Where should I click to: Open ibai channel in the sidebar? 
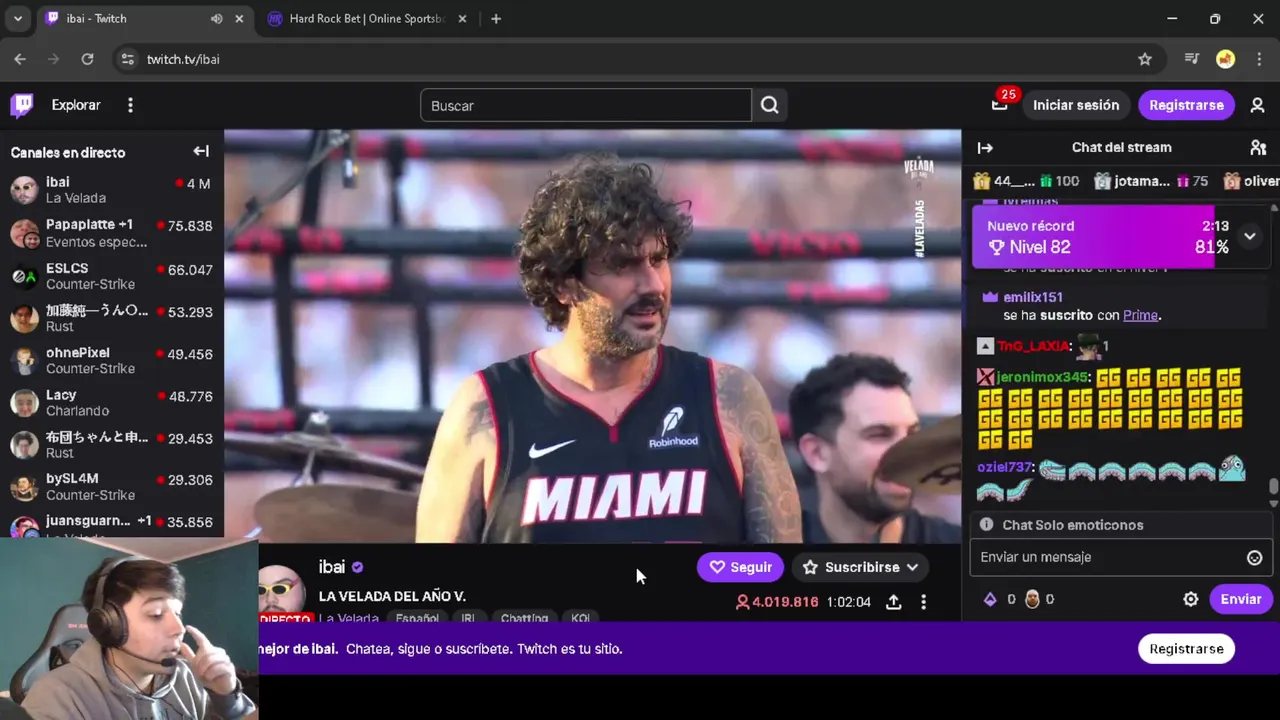coord(111,190)
